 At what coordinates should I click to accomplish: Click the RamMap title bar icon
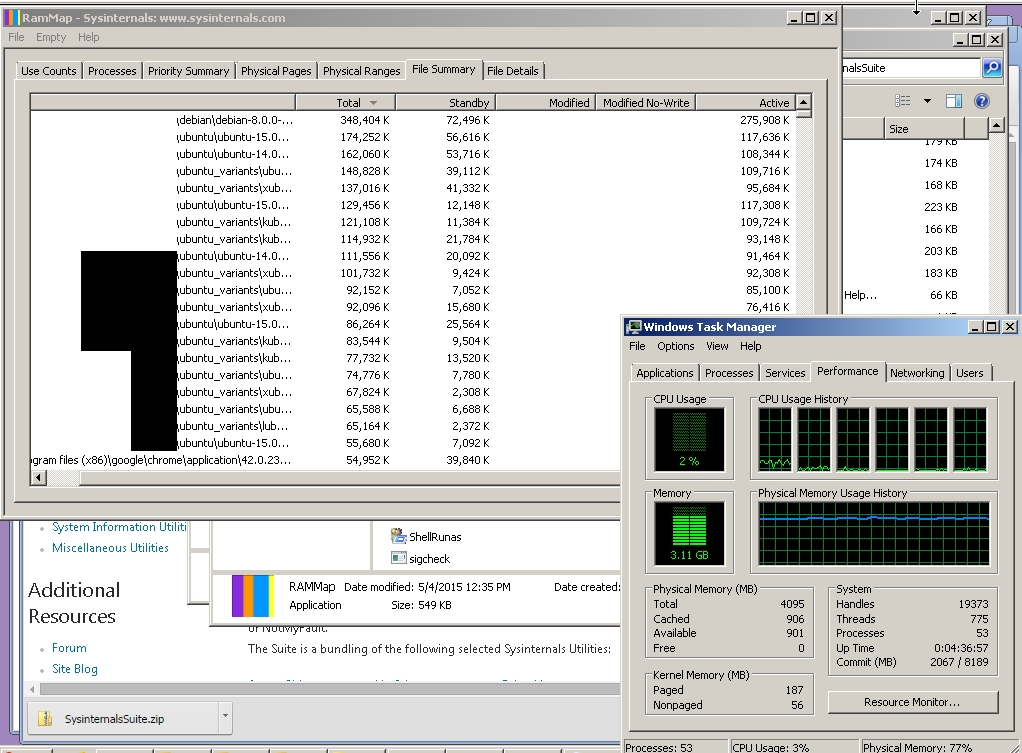click(12, 18)
